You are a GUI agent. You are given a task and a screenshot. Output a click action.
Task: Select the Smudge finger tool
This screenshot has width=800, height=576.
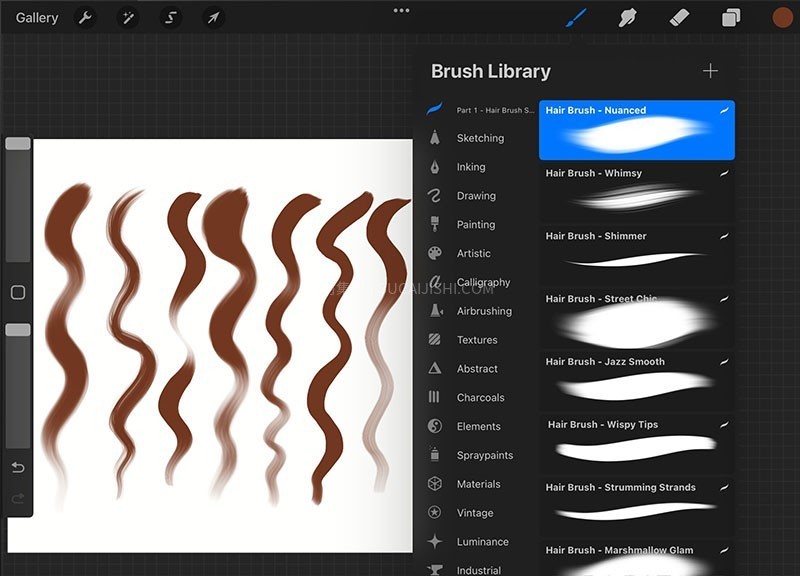click(627, 18)
